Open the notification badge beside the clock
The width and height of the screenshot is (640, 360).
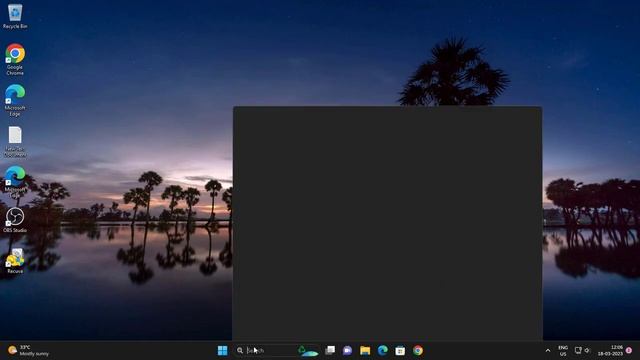click(x=629, y=350)
